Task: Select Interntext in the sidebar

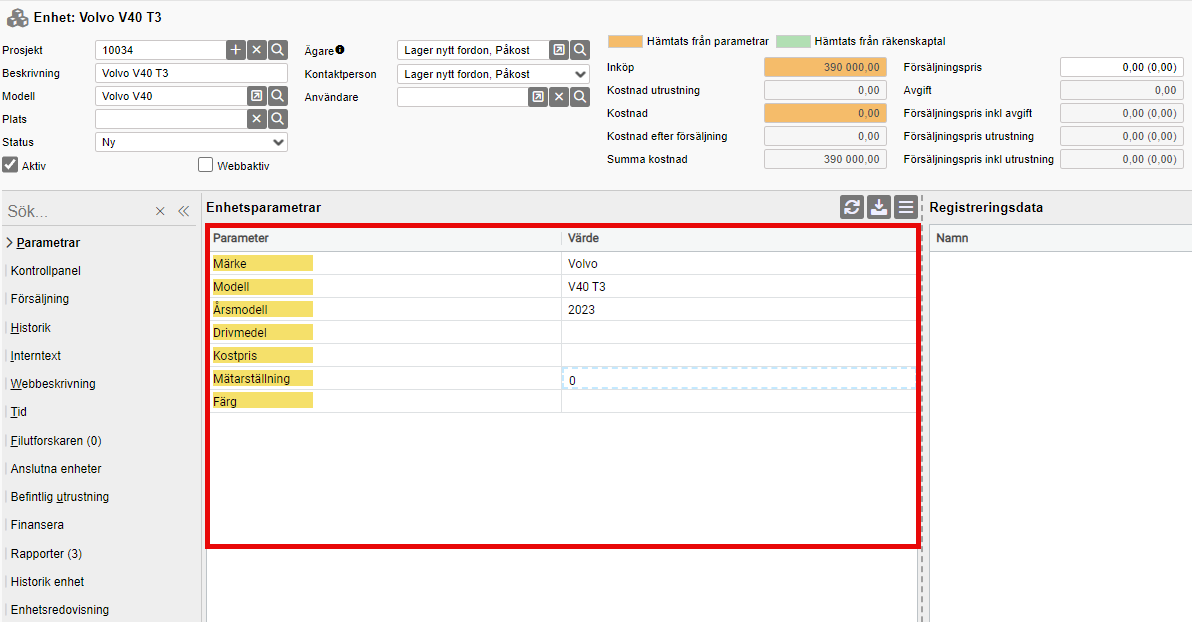Action: pos(36,356)
